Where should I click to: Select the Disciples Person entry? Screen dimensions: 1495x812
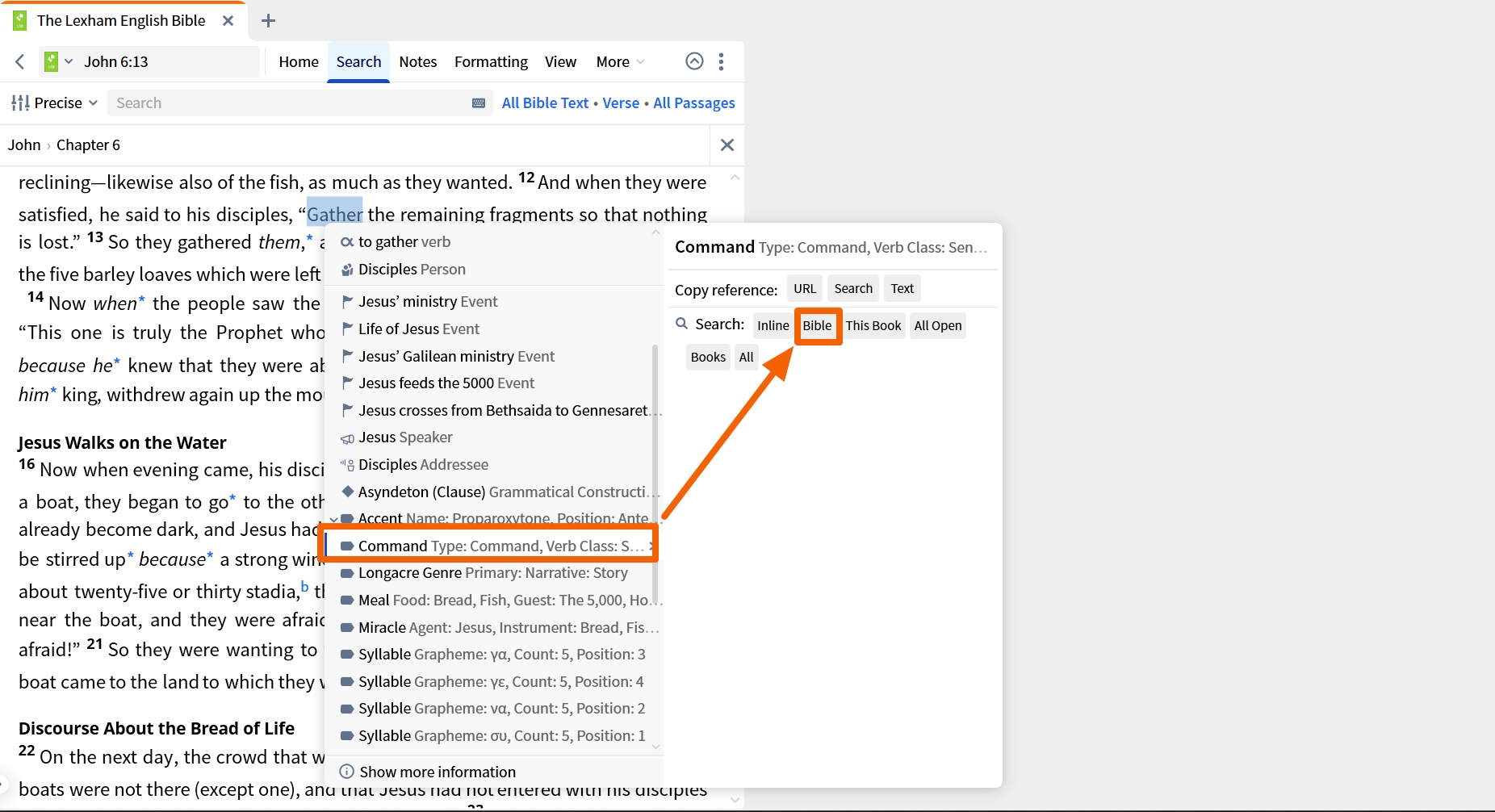tap(492, 270)
